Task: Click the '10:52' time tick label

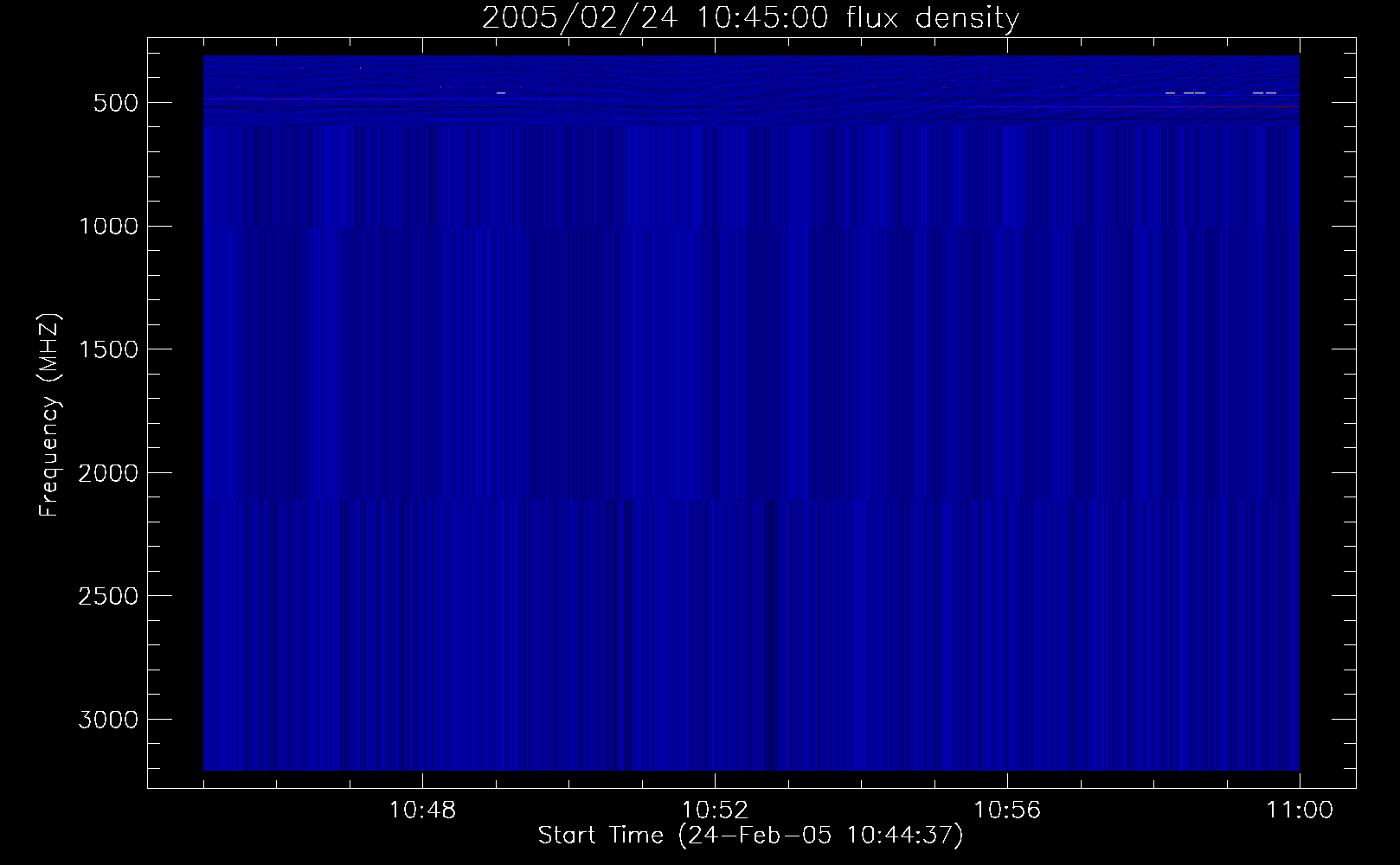Action: pyautogui.click(x=715, y=811)
